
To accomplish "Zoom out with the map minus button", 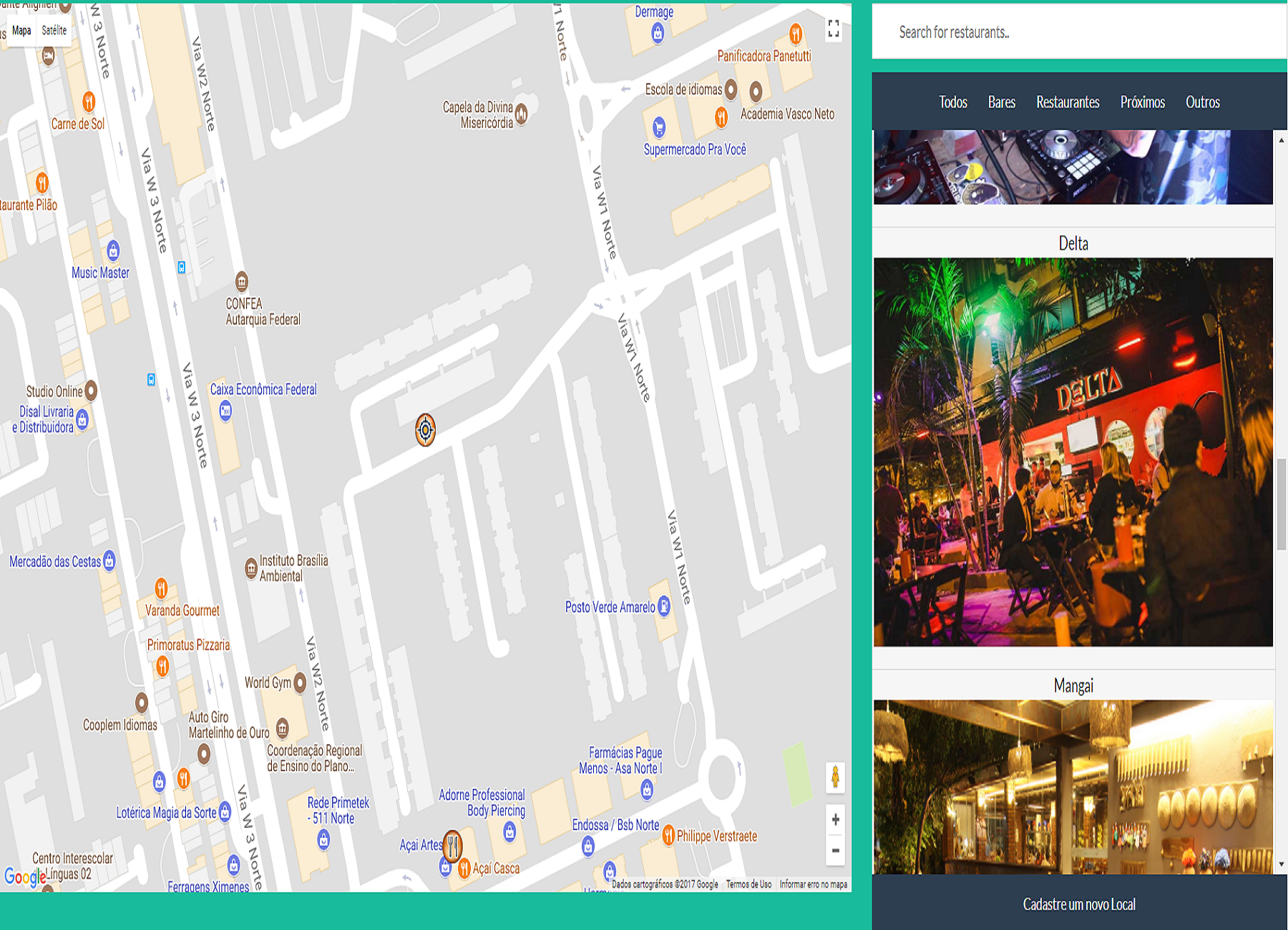I will click(x=835, y=851).
